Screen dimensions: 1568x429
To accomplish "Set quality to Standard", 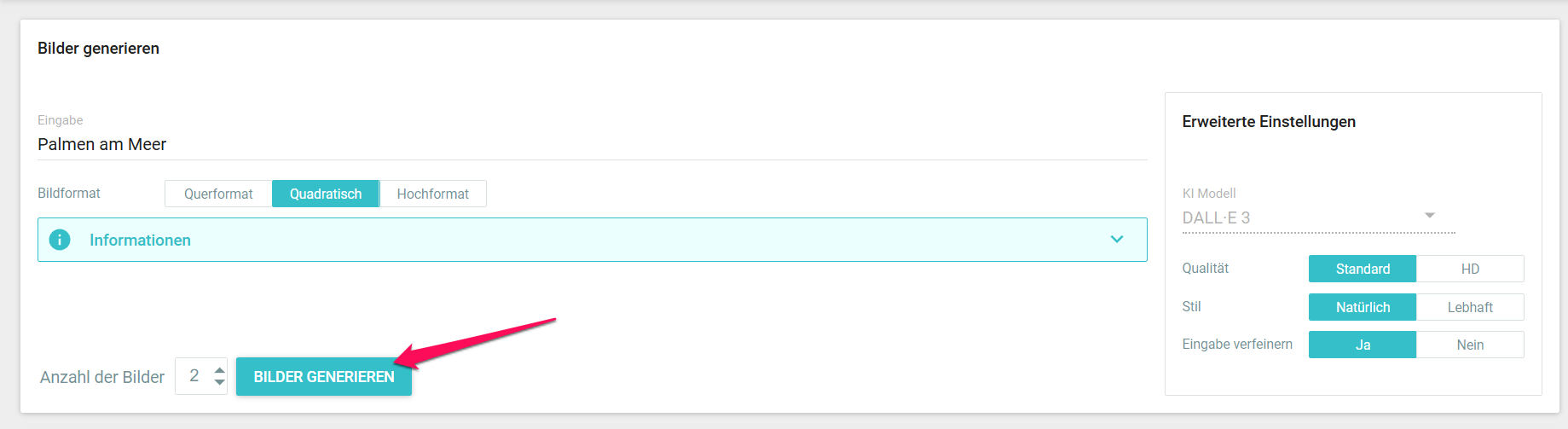I will pyautogui.click(x=1363, y=269).
